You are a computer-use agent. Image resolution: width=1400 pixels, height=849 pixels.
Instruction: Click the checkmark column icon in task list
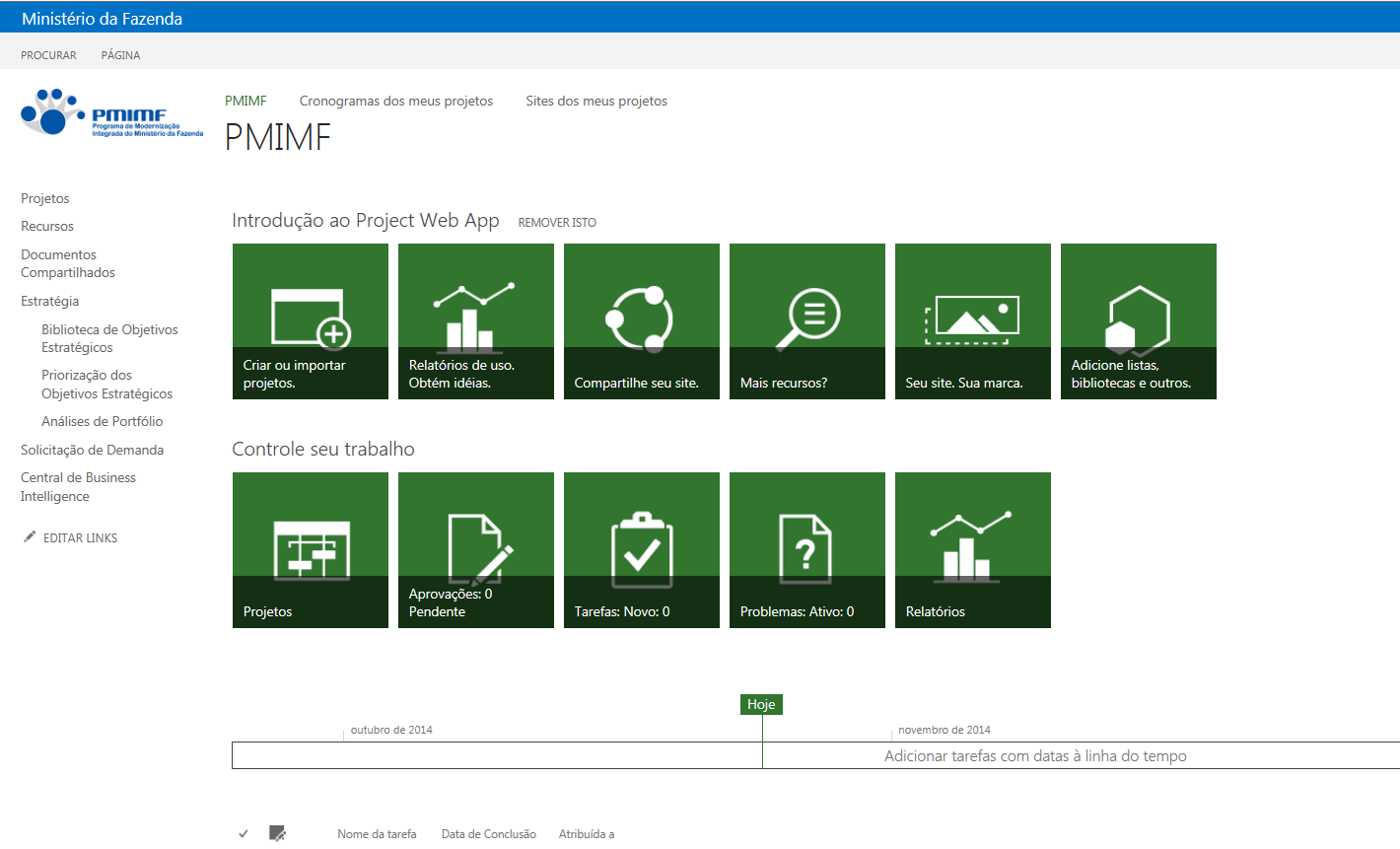click(x=244, y=834)
